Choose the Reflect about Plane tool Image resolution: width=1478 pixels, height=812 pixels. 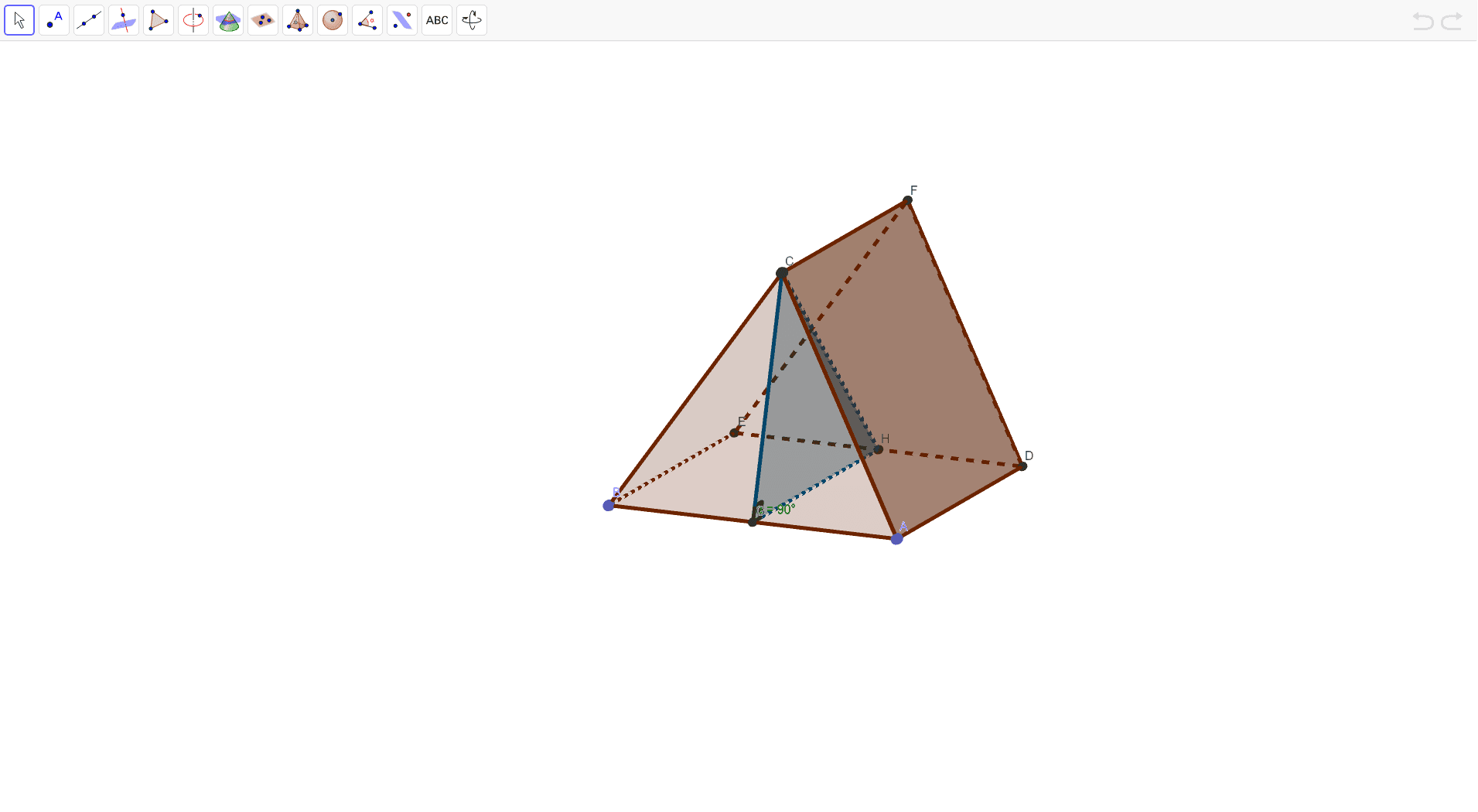(402, 20)
